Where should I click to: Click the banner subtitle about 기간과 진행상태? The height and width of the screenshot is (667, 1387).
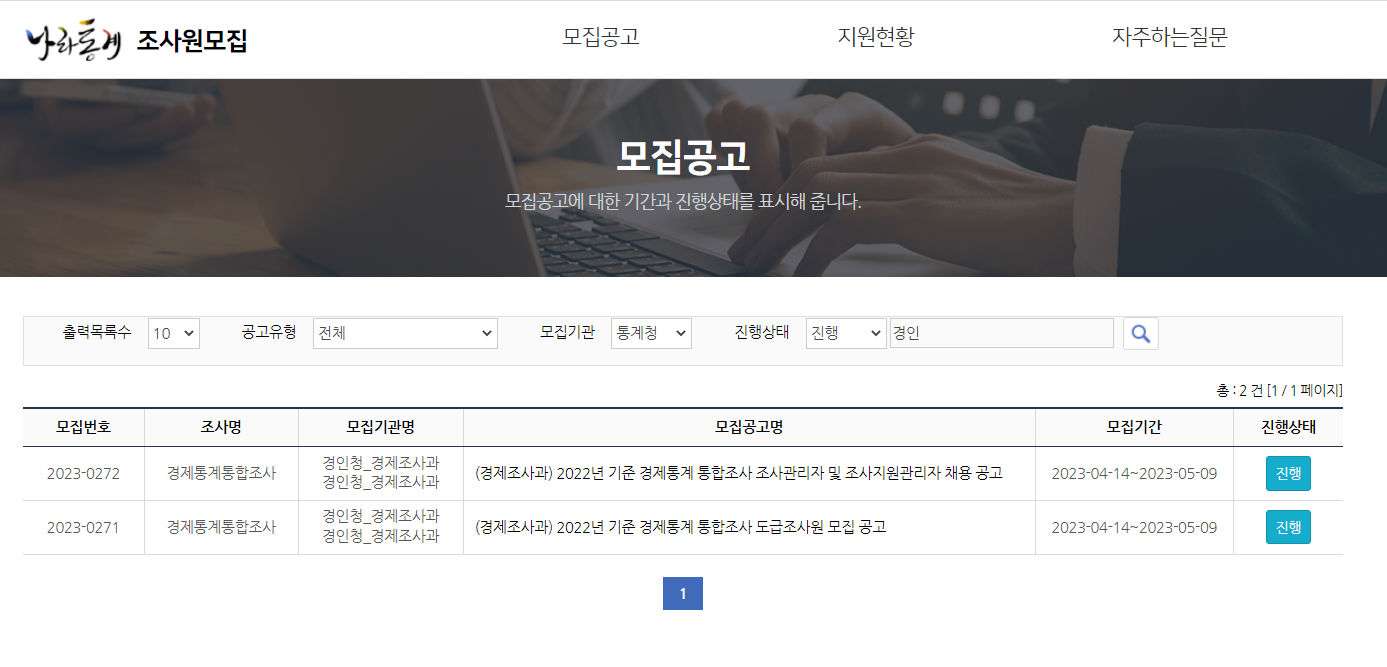click(x=683, y=201)
